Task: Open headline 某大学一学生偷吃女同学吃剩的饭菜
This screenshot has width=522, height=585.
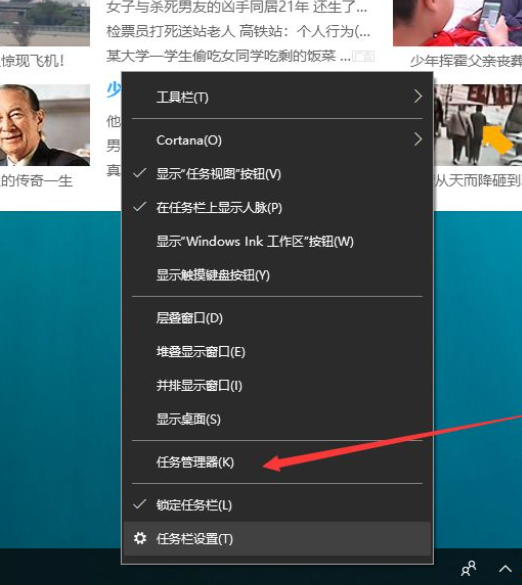Action: coord(228,56)
